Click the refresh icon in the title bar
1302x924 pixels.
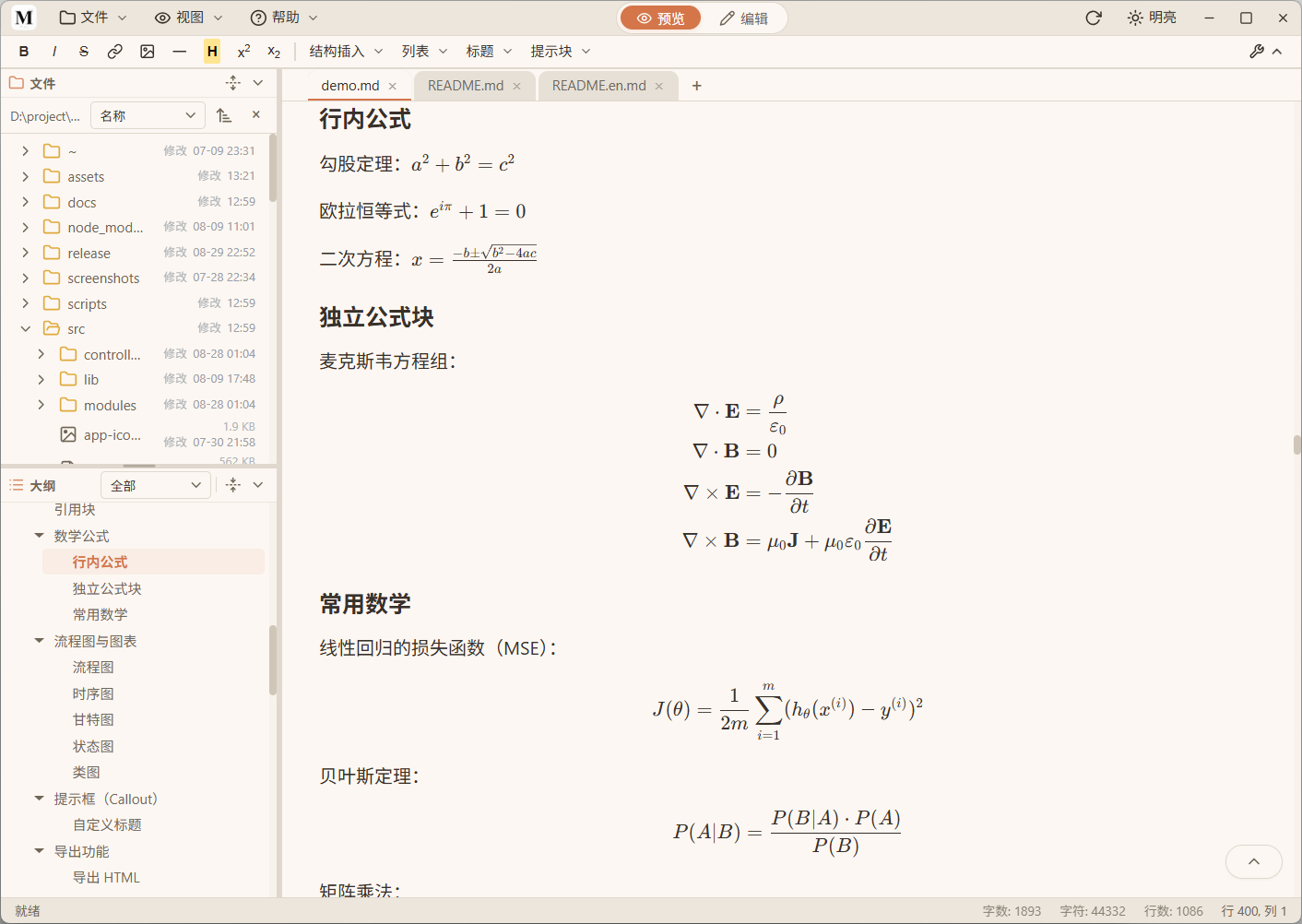1094,18
